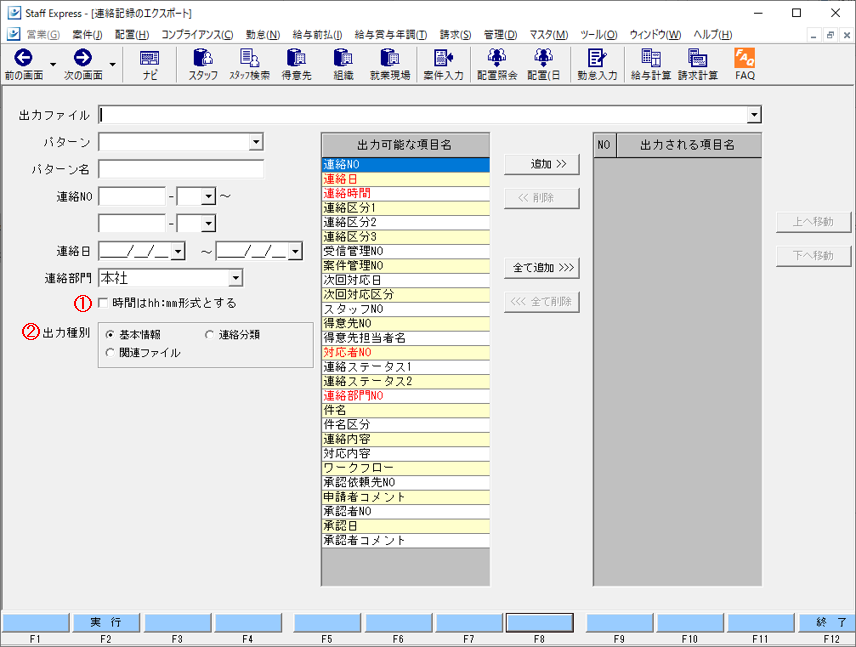856x647 pixels.
Task: Select 承認者コメント list row
Action: [x=406, y=541]
